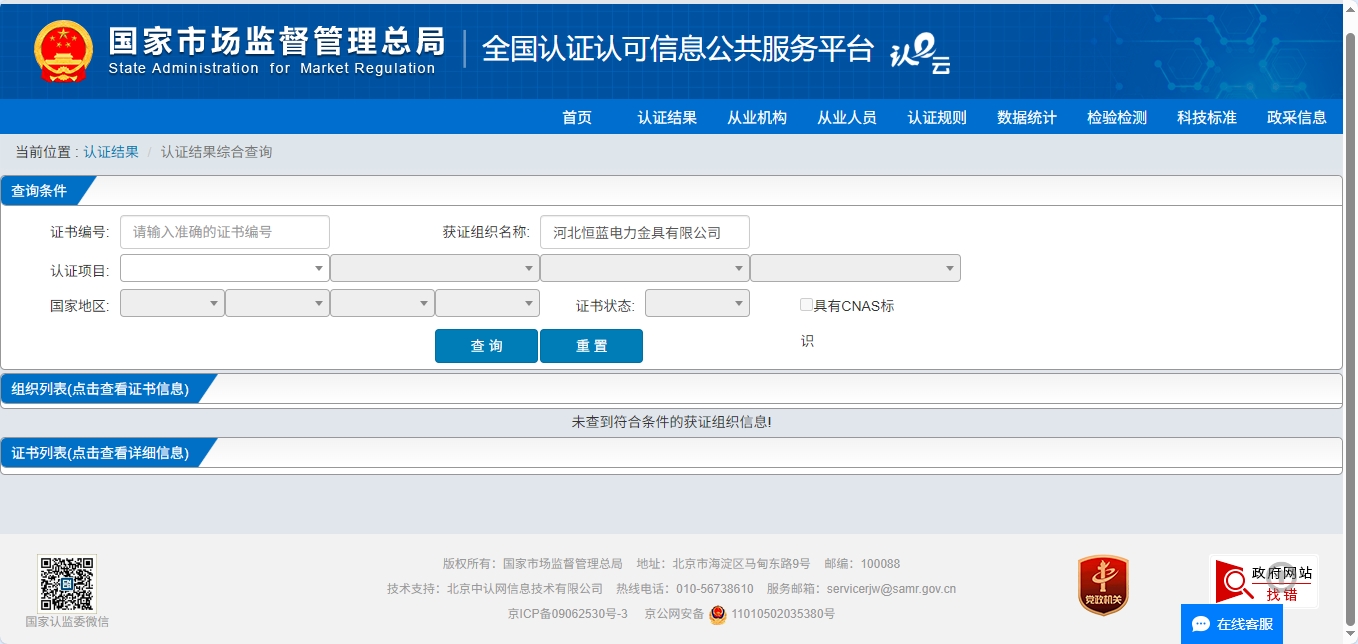The image size is (1358, 644).
Task: Open 检验检测 navigation menu
Action: click(1117, 117)
